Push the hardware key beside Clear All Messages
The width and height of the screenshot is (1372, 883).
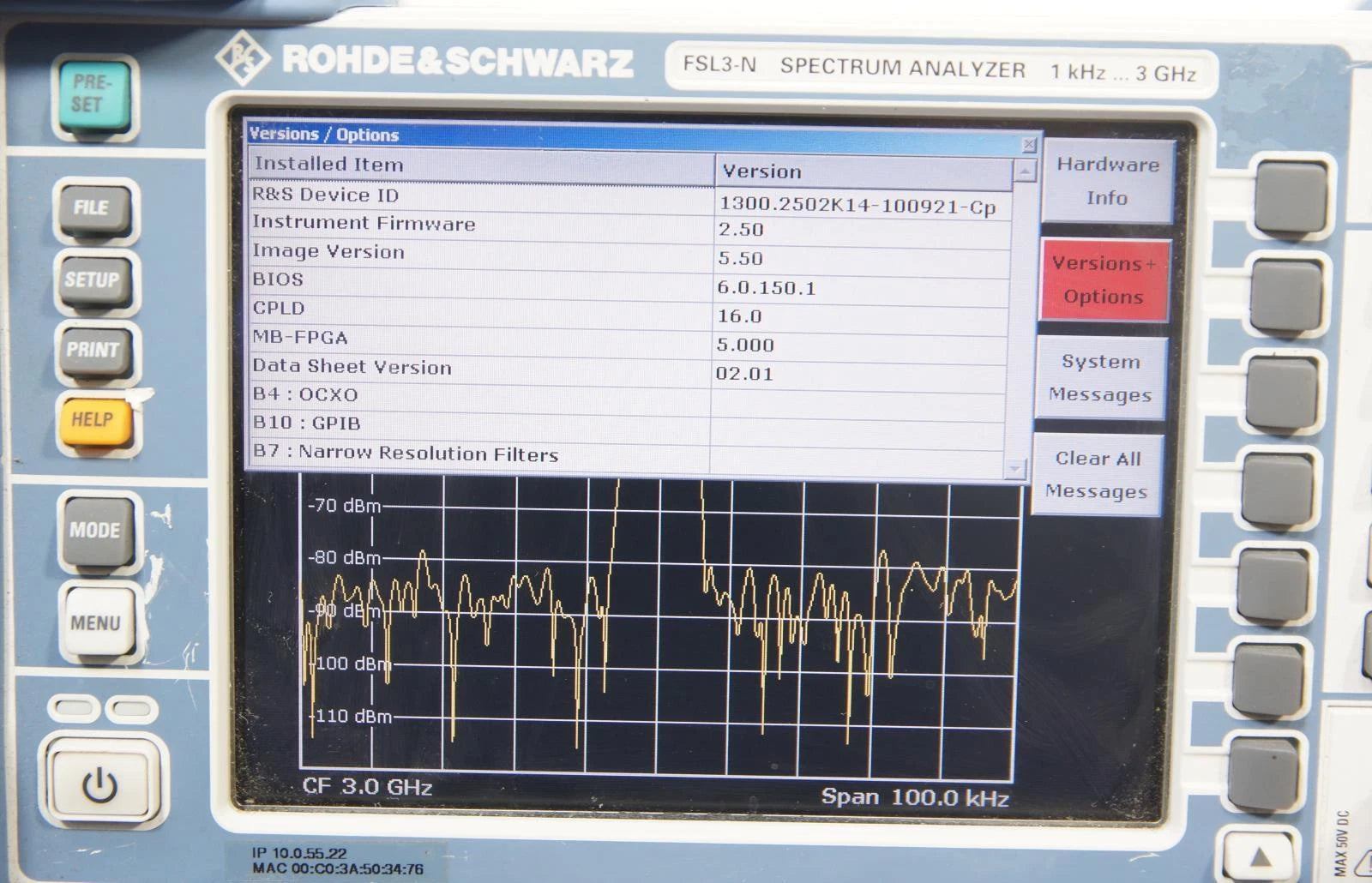1278,490
